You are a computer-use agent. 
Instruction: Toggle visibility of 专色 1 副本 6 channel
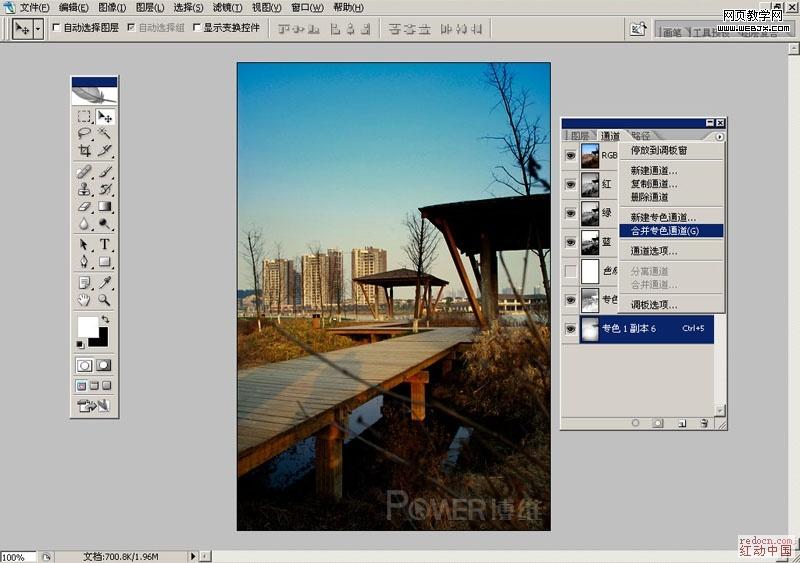(570, 329)
